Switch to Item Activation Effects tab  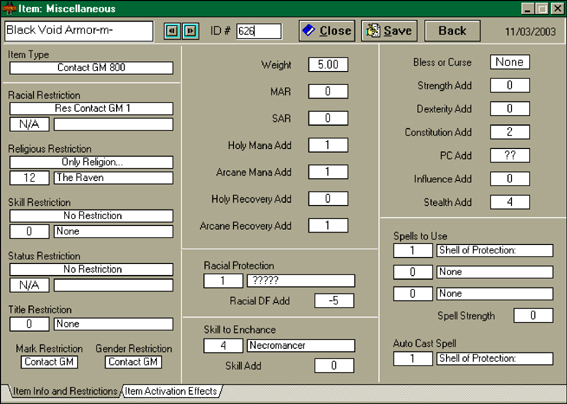[171, 391]
